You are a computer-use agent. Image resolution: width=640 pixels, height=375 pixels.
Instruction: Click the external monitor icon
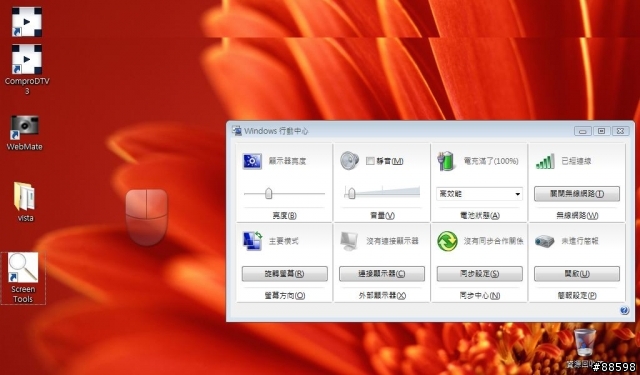pyautogui.click(x=349, y=241)
